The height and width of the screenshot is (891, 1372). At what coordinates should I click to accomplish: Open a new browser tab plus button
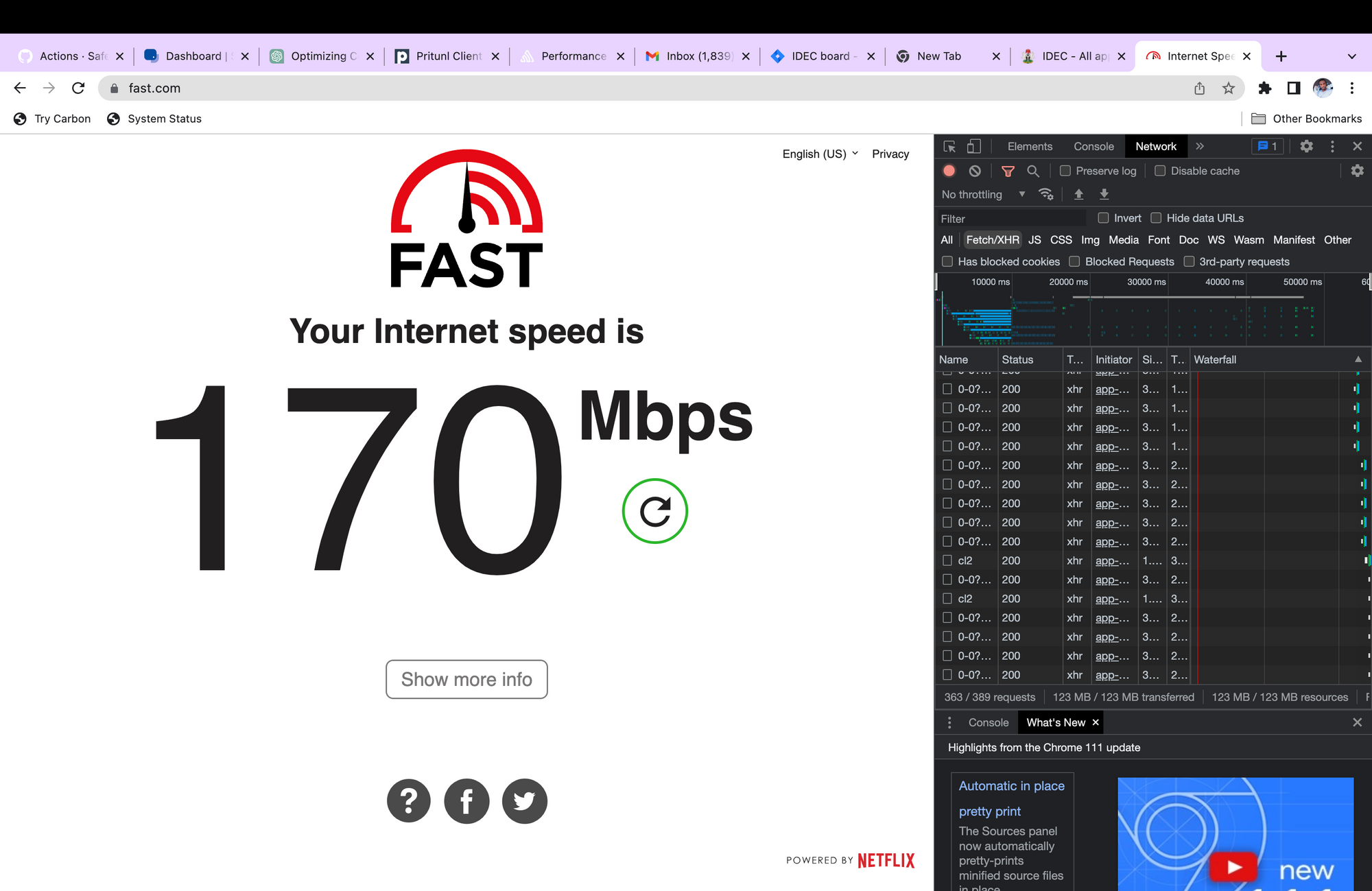[1281, 56]
